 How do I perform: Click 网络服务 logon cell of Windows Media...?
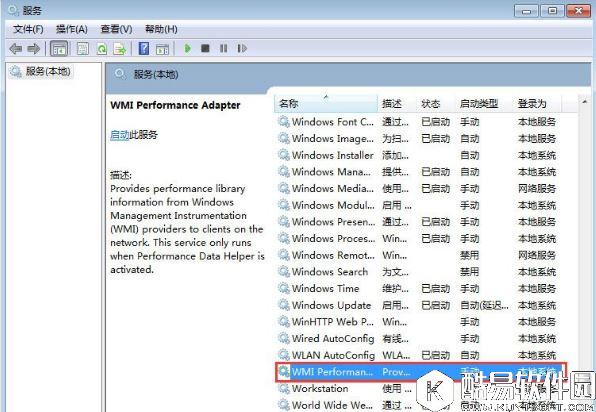coord(537,189)
